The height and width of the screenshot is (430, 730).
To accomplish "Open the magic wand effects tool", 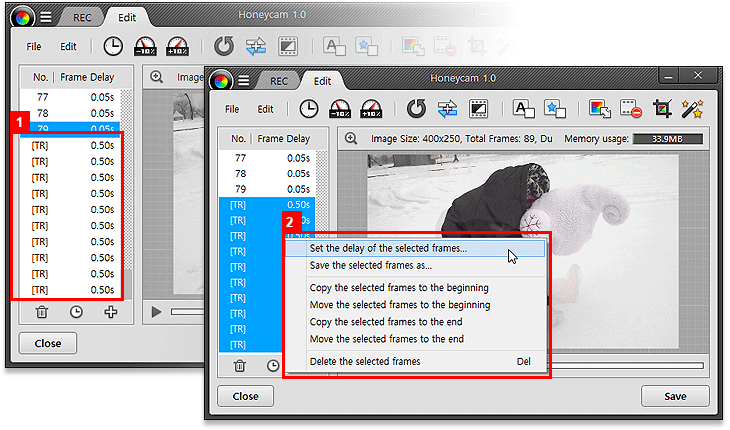I will (691, 109).
